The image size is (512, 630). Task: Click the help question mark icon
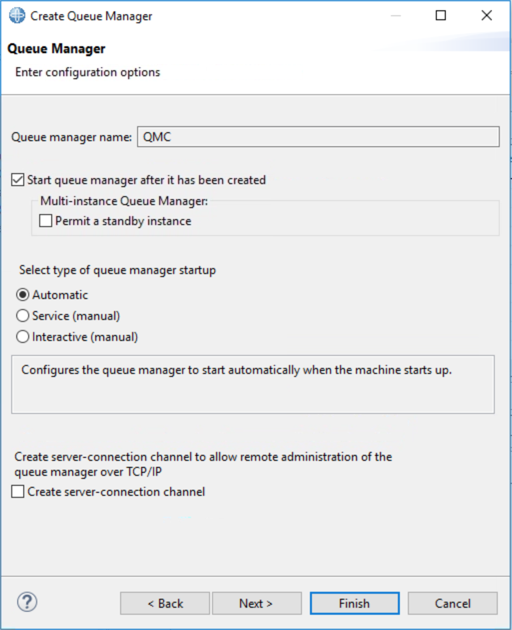click(x=27, y=602)
